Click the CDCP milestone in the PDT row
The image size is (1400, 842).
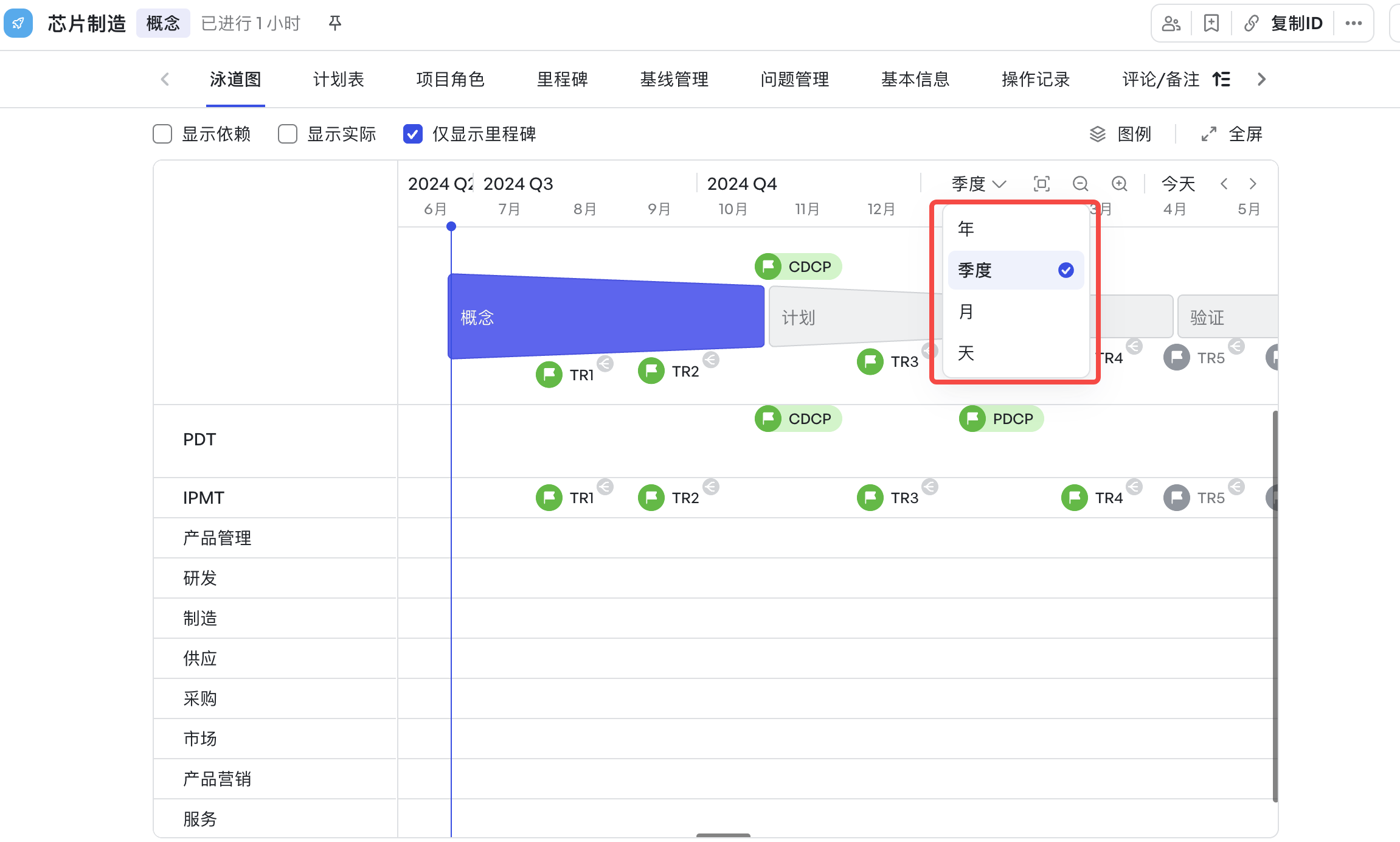click(798, 419)
